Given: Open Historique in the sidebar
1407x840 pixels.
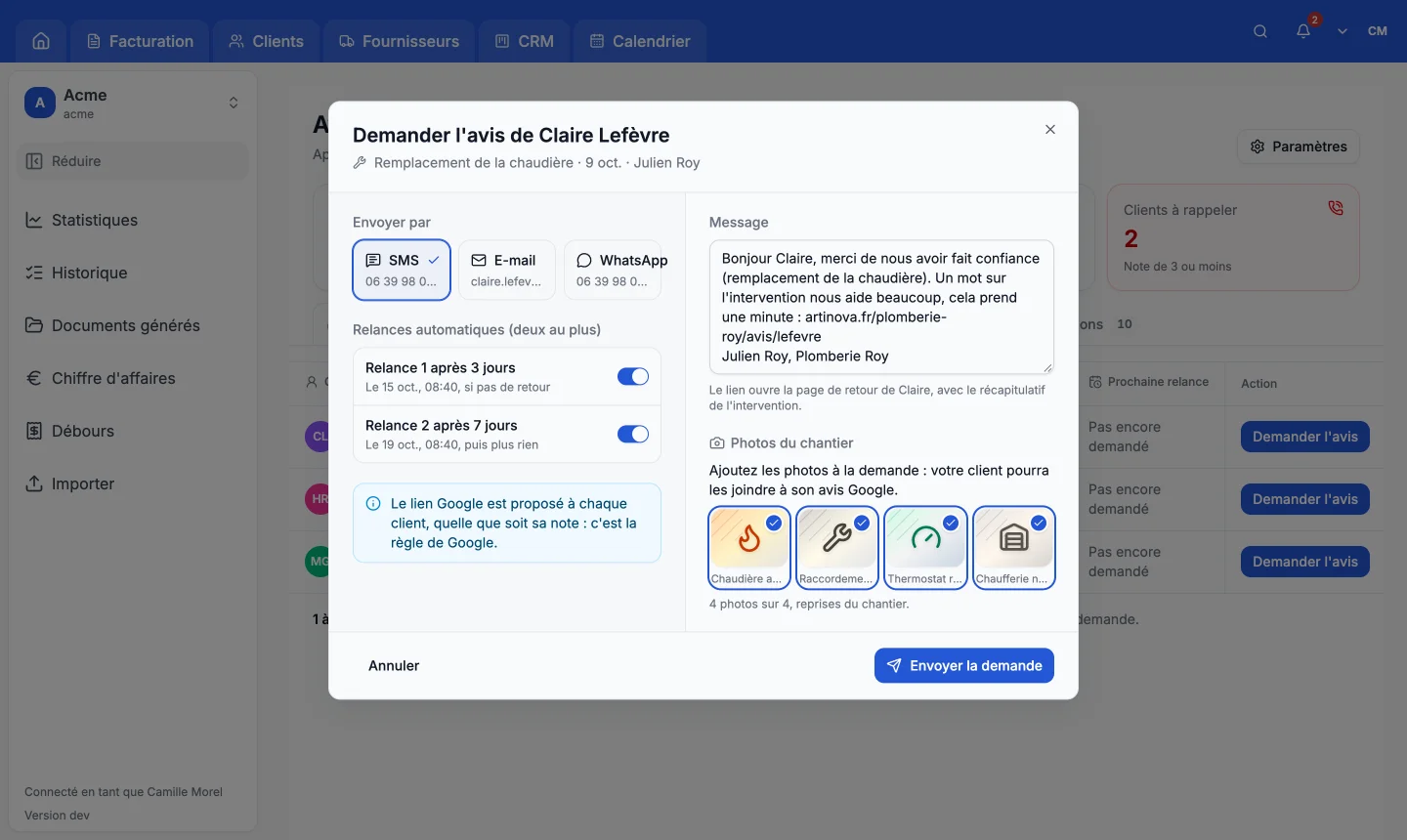Looking at the screenshot, I should [134, 273].
